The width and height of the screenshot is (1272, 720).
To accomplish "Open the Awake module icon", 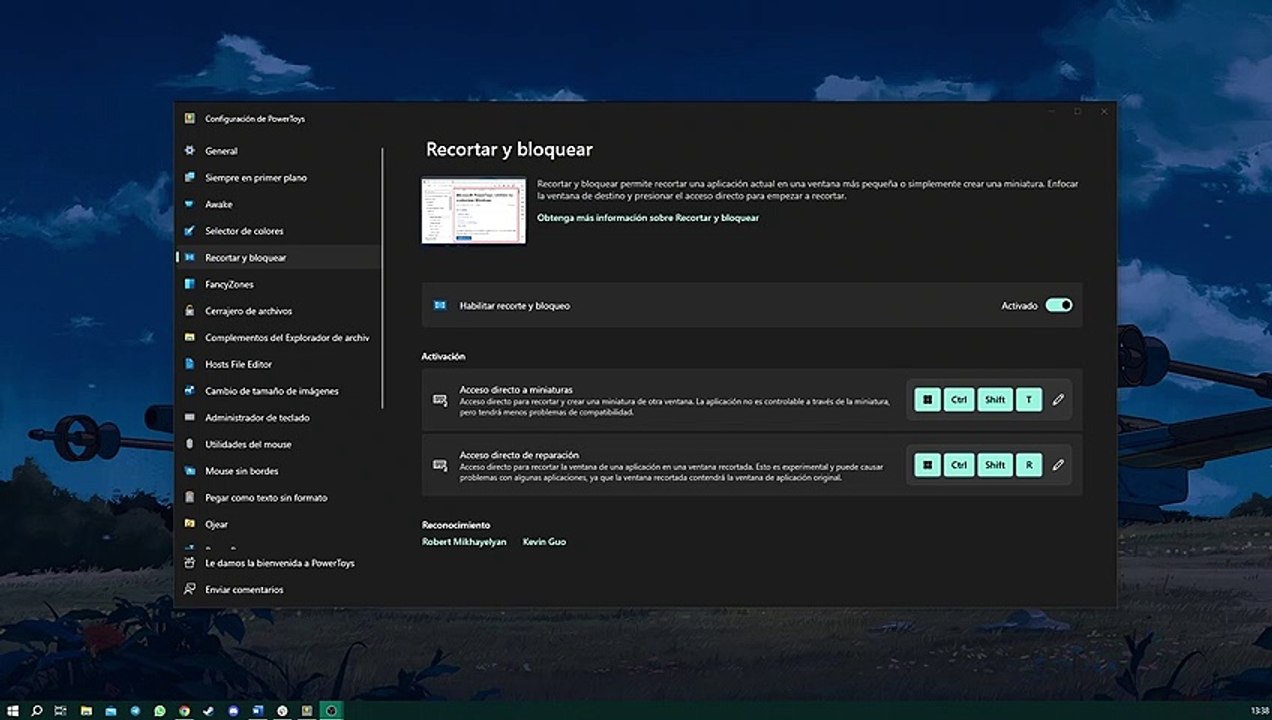I will pyautogui.click(x=189, y=204).
